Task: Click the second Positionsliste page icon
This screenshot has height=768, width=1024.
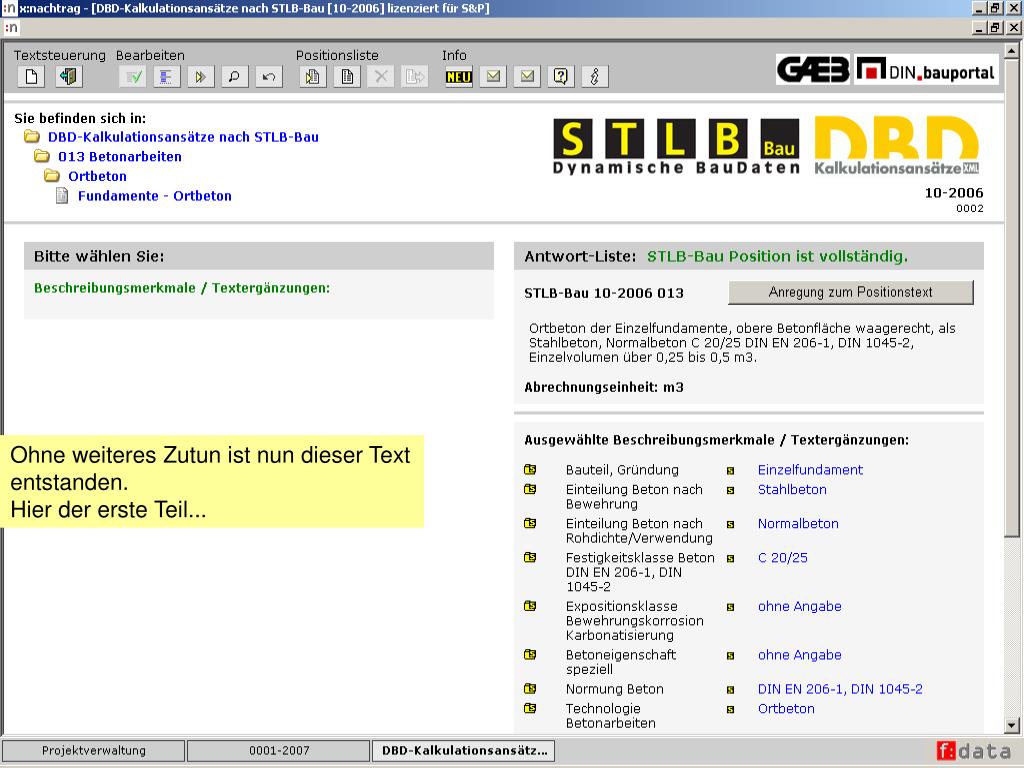Action: [x=347, y=77]
